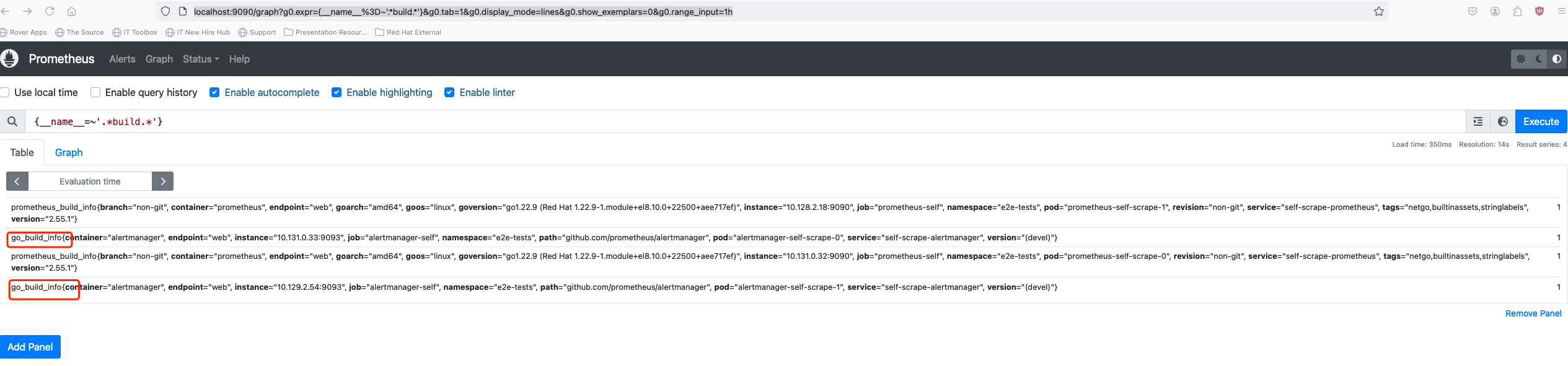Enable the query history checkbox
This screenshot has height=366, width=1568.
[x=95, y=92]
